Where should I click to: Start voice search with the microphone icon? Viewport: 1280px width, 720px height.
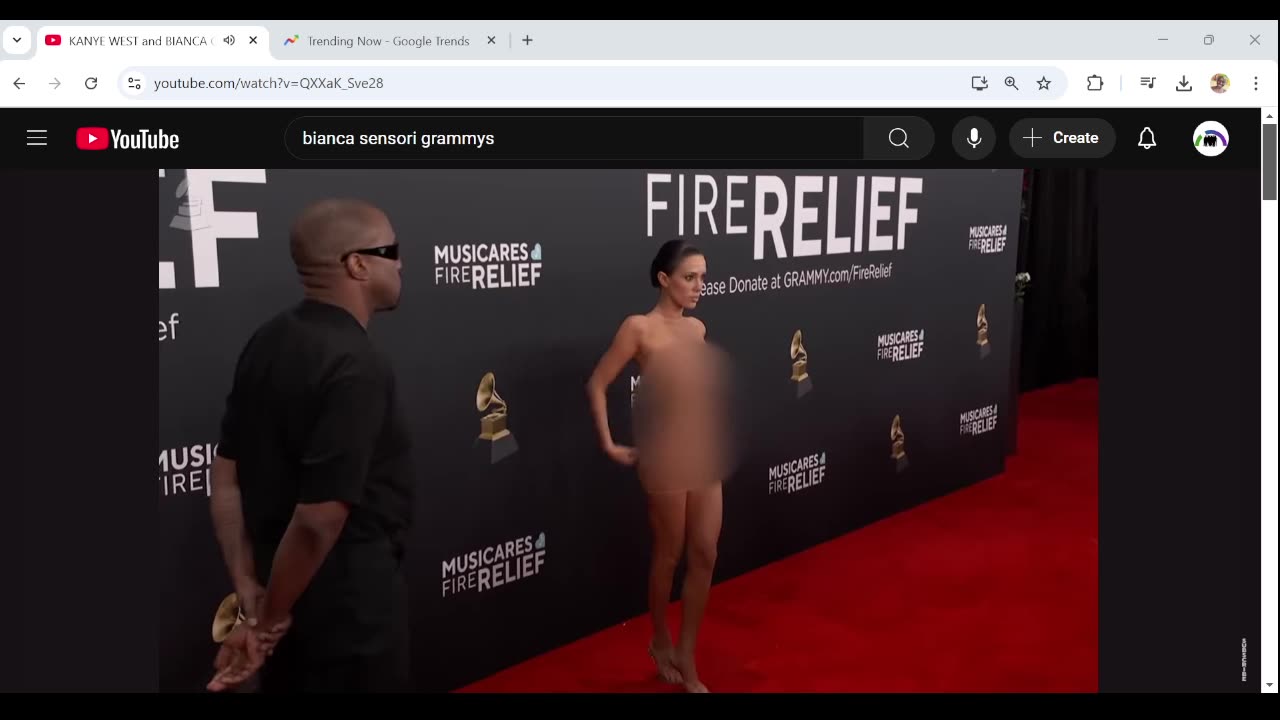(974, 138)
